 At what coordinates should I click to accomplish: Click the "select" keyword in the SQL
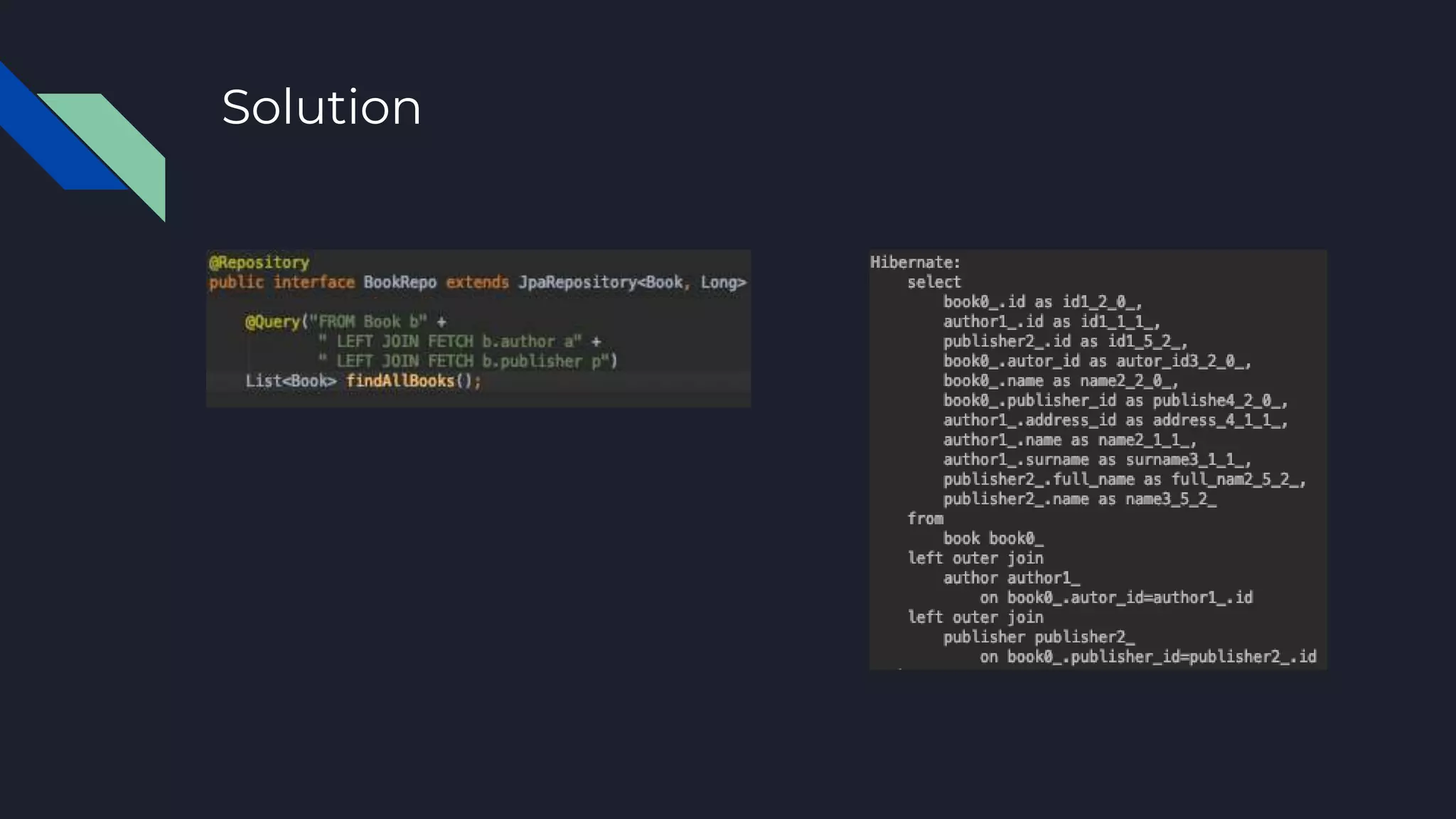(933, 282)
